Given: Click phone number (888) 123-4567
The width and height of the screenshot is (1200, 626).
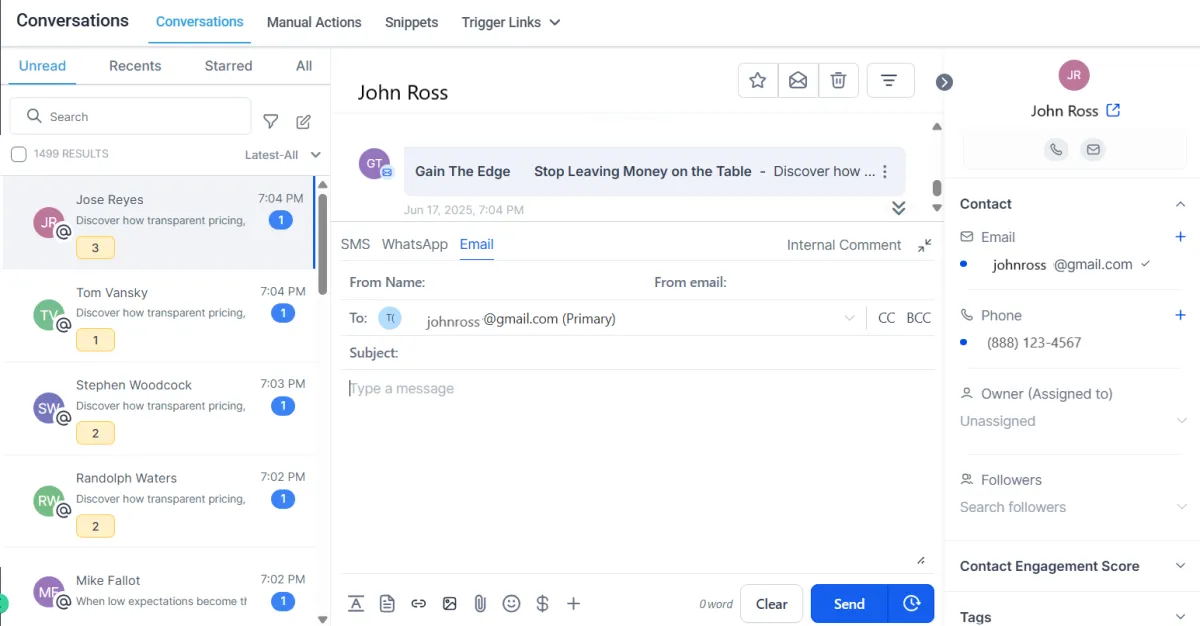Looking at the screenshot, I should coord(1034,342).
